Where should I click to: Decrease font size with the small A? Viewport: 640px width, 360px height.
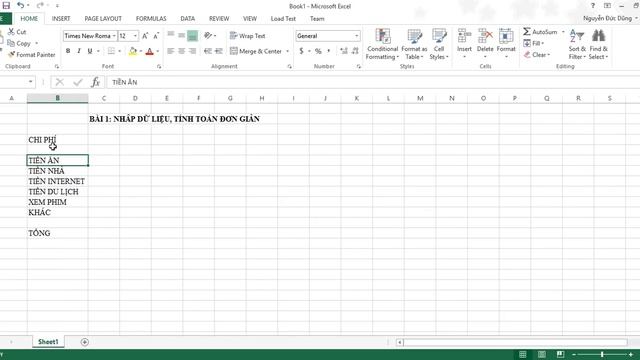(x=156, y=36)
